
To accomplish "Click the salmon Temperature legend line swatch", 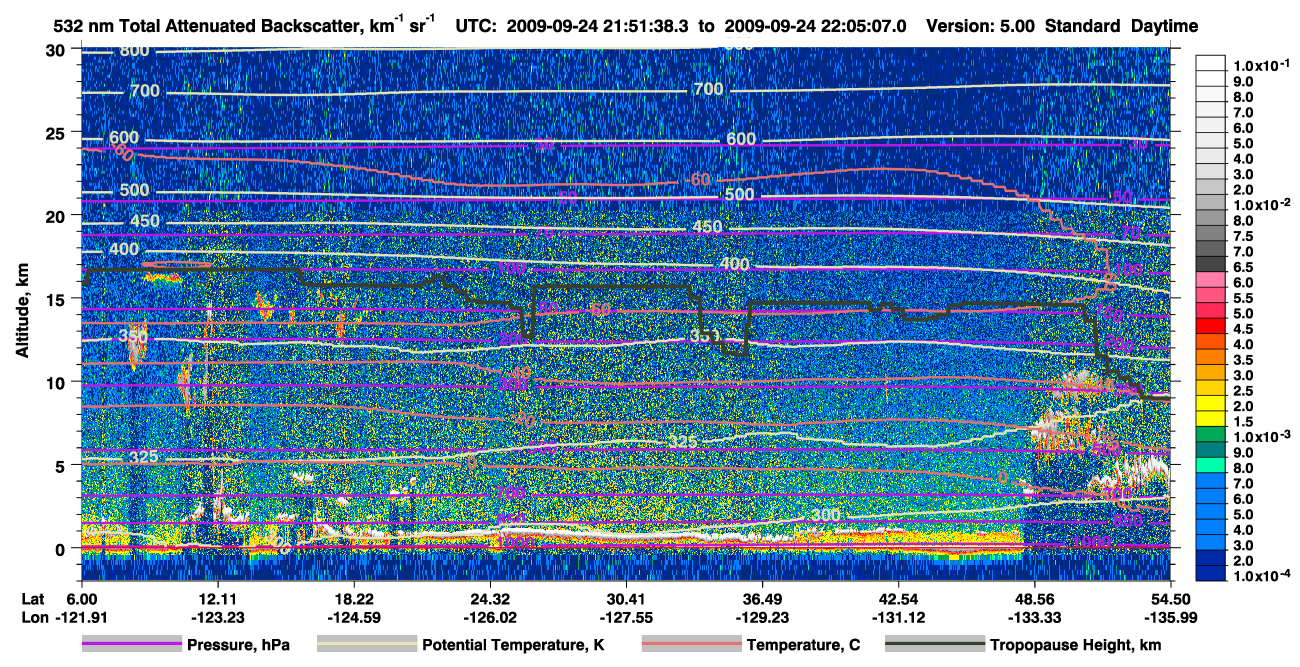I will coord(690,645).
